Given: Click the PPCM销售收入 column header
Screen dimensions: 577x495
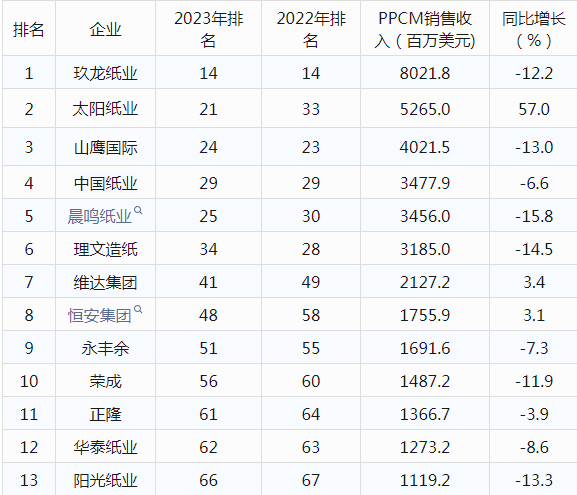Looking at the screenshot, I should [425, 29].
